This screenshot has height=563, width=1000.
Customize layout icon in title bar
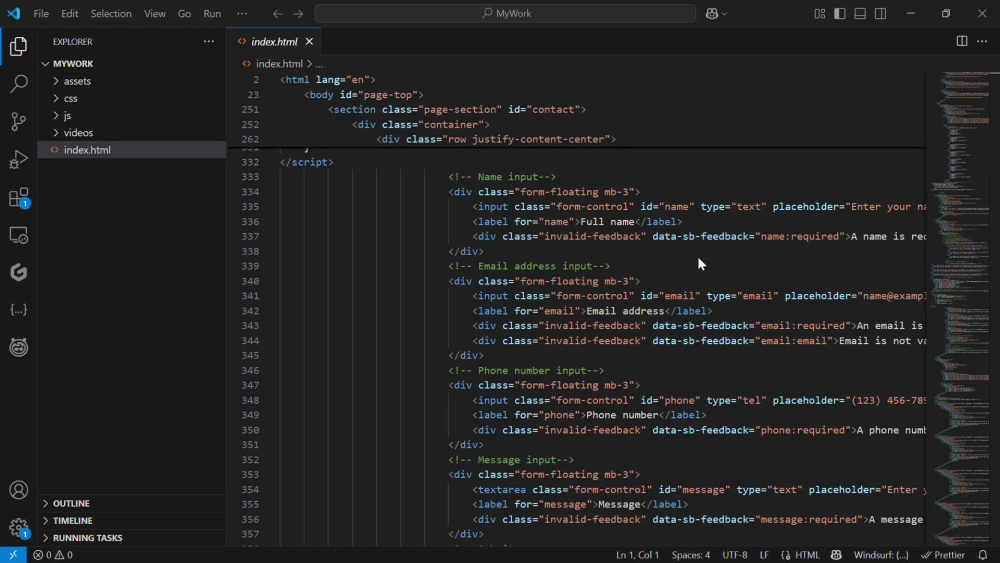(820, 13)
